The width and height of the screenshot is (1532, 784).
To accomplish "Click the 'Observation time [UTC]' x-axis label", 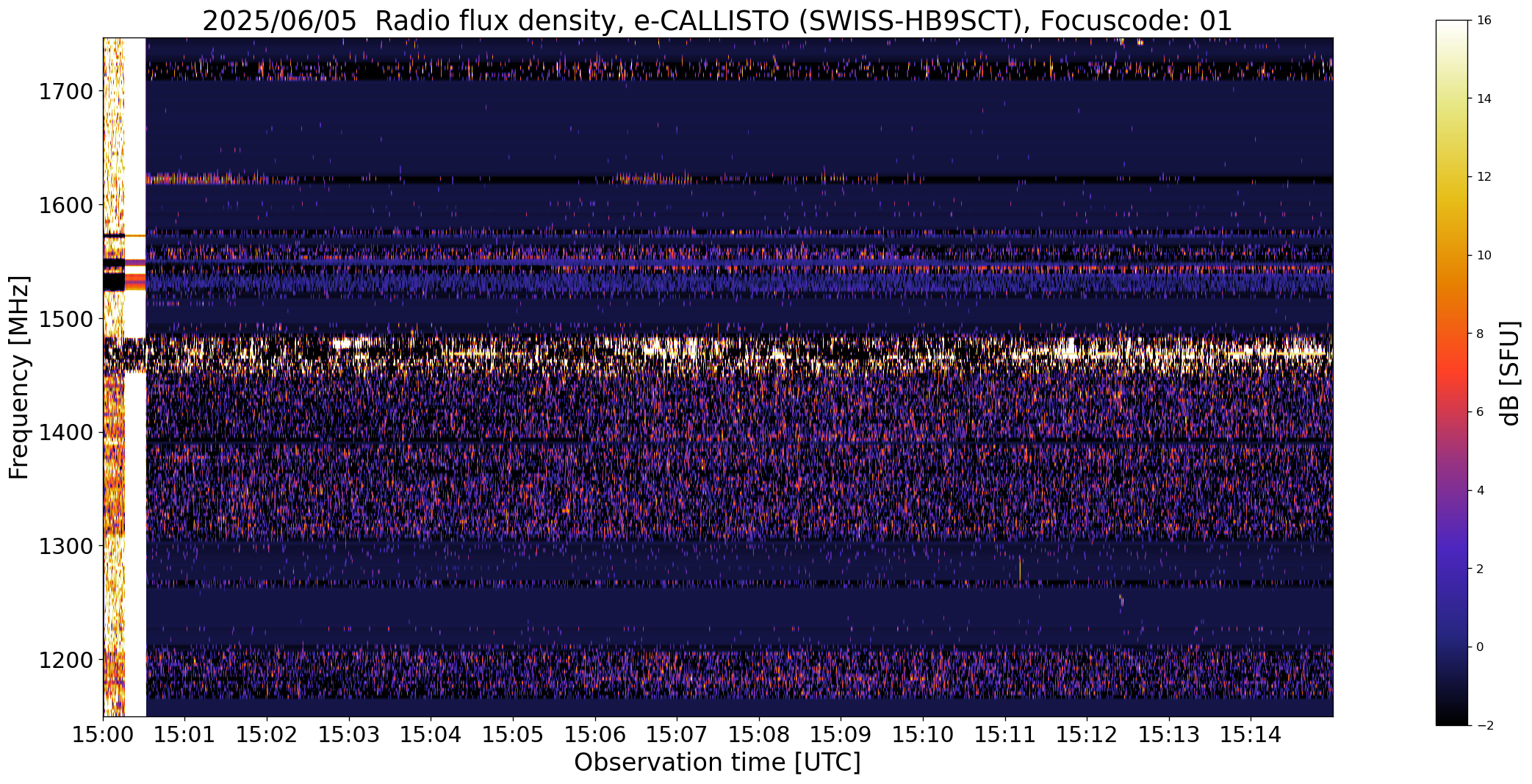I will point(717,763).
